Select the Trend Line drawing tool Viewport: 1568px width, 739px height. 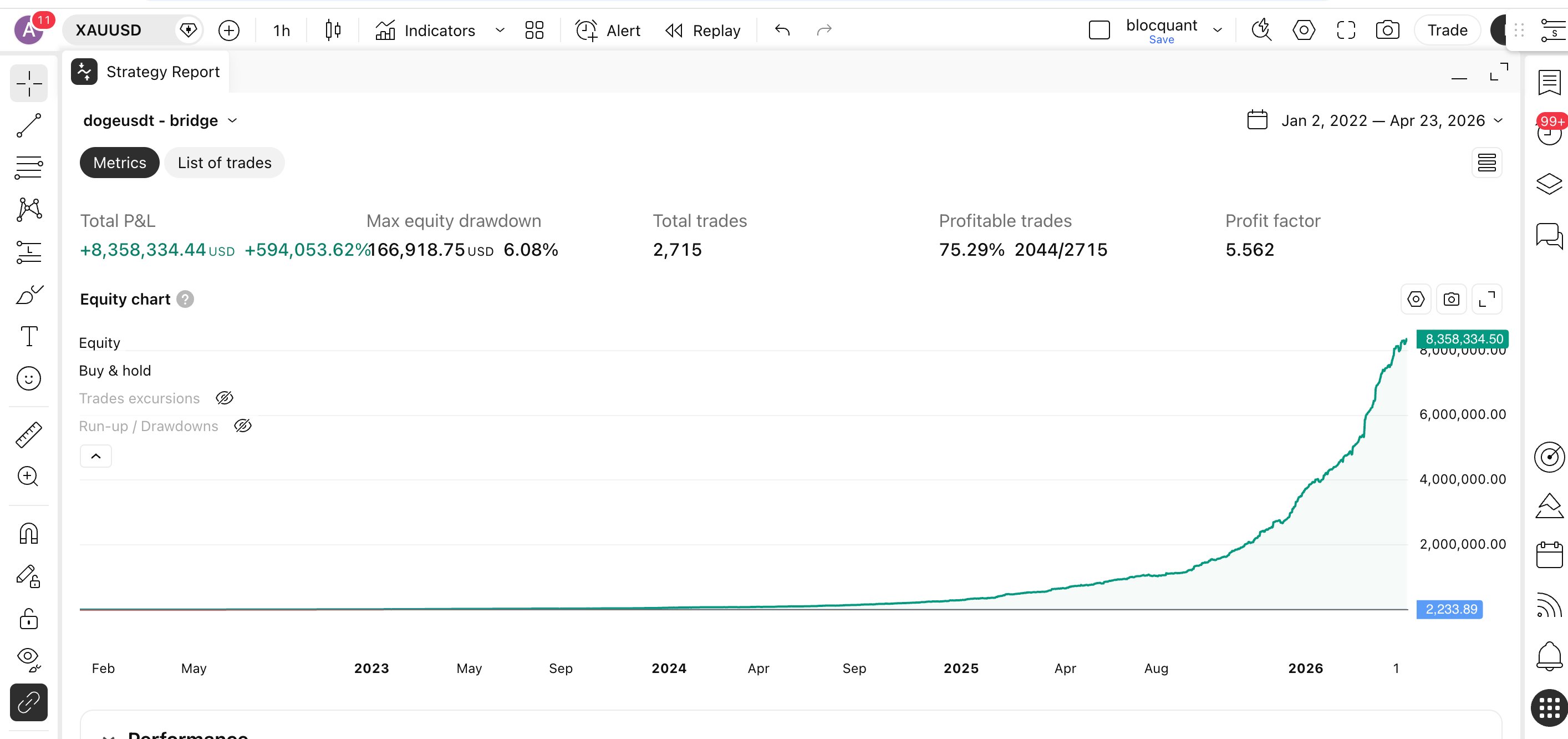click(29, 125)
